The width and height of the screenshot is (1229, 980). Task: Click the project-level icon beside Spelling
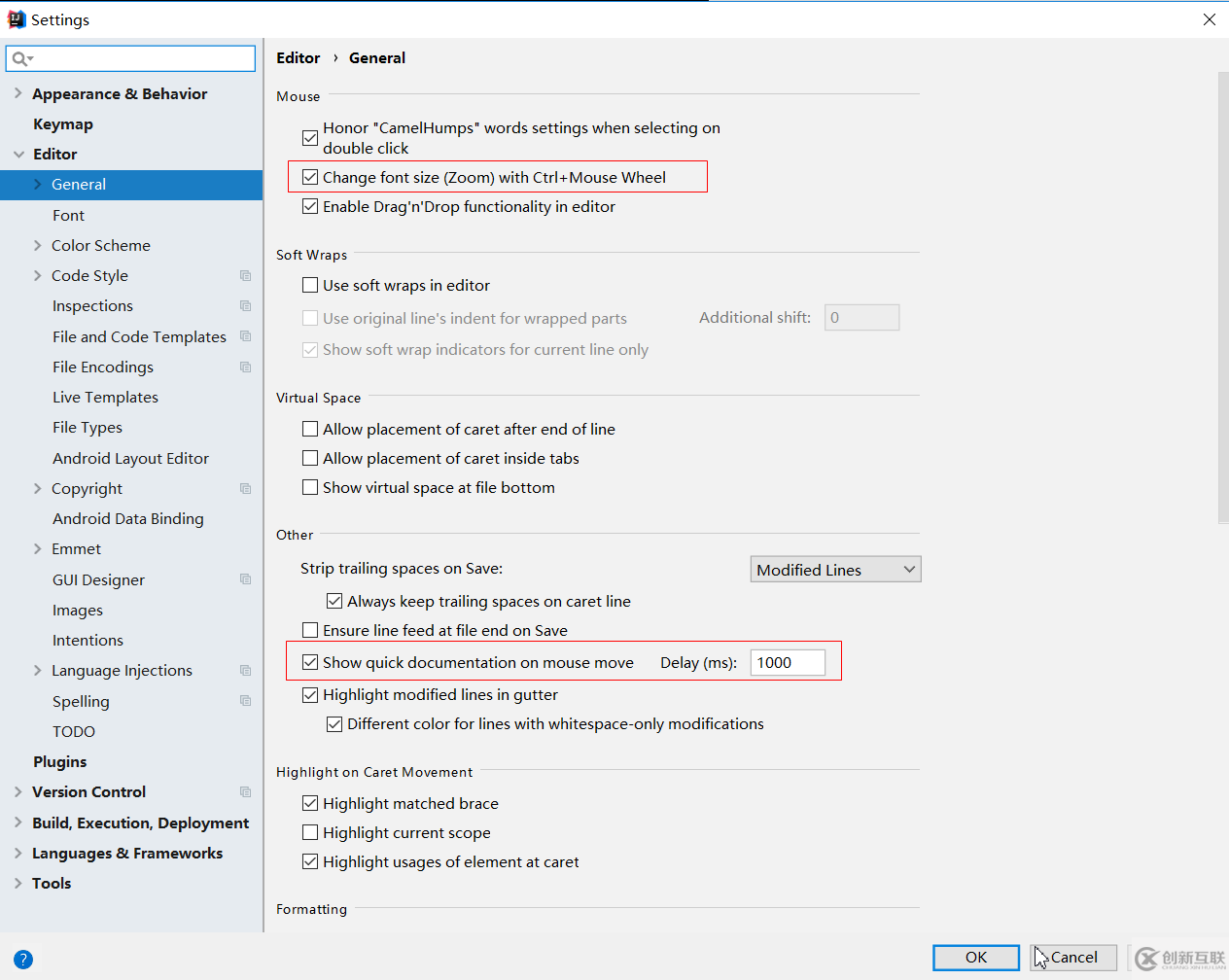tap(245, 701)
